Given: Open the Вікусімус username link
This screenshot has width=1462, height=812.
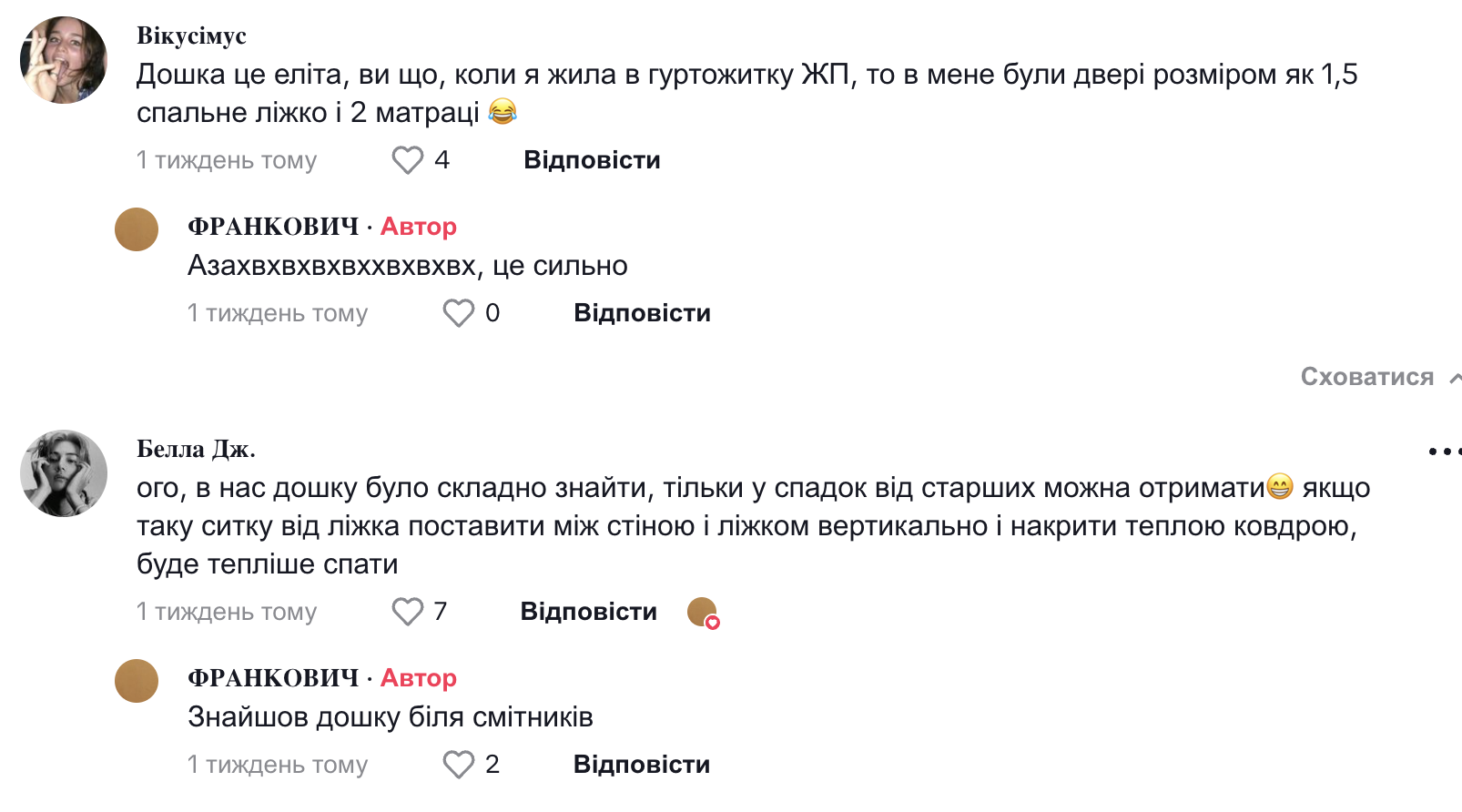Looking at the screenshot, I should pyautogui.click(x=191, y=36).
